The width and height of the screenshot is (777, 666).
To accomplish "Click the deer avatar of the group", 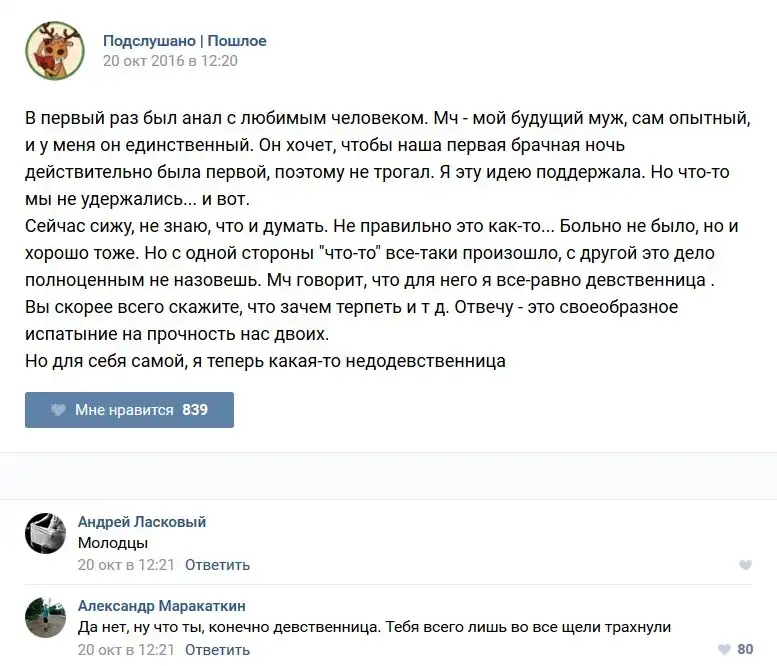I will coord(54,50).
